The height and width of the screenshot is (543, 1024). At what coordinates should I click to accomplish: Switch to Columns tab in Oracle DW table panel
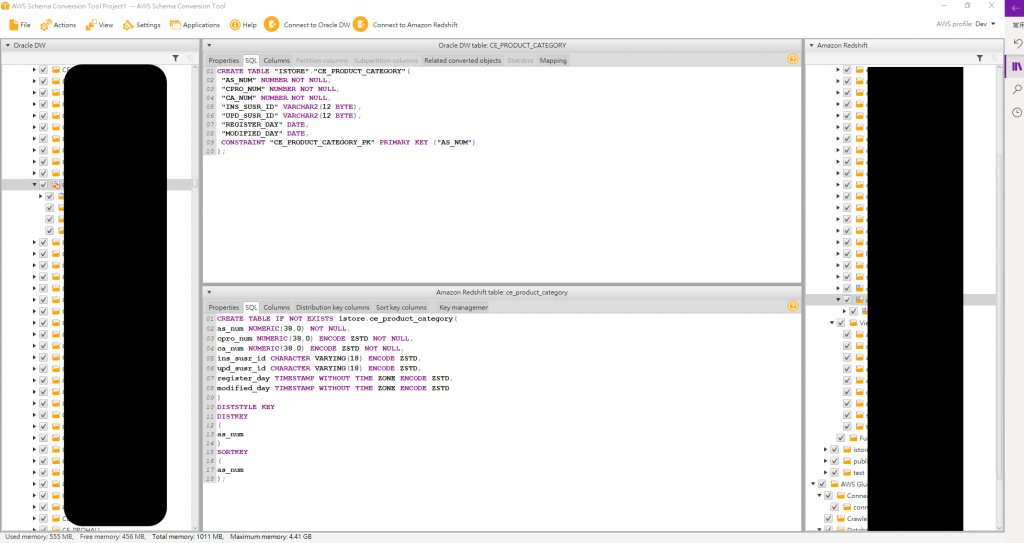click(276, 60)
